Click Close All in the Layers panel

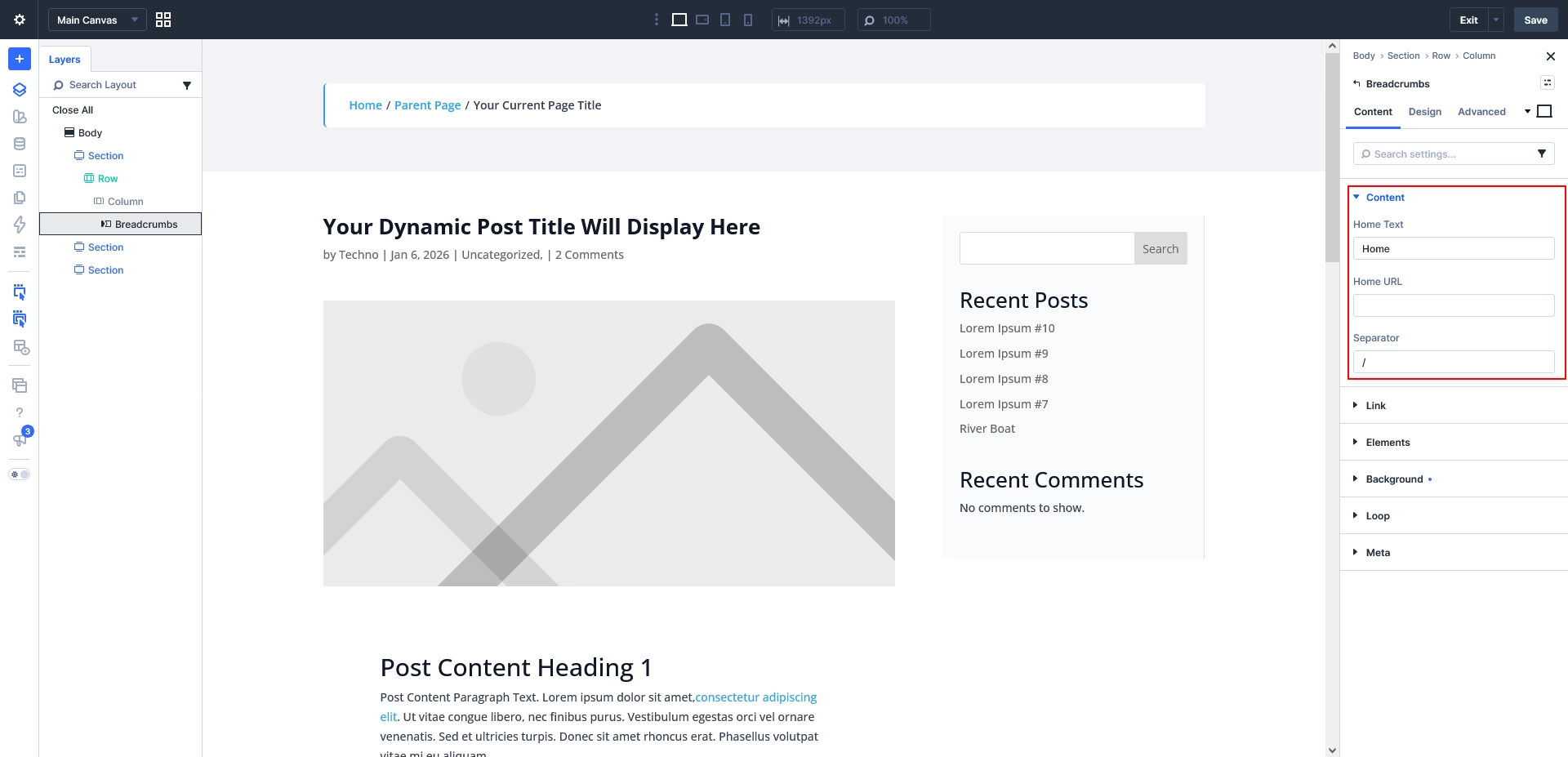pyautogui.click(x=73, y=110)
